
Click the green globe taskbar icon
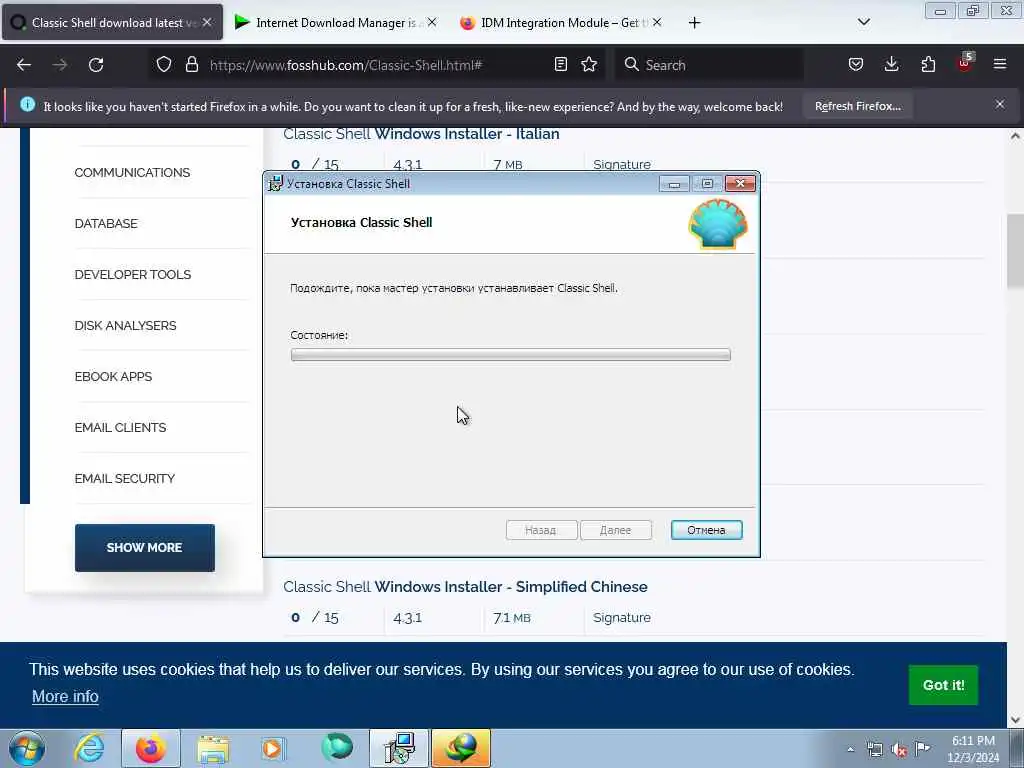(x=337, y=748)
